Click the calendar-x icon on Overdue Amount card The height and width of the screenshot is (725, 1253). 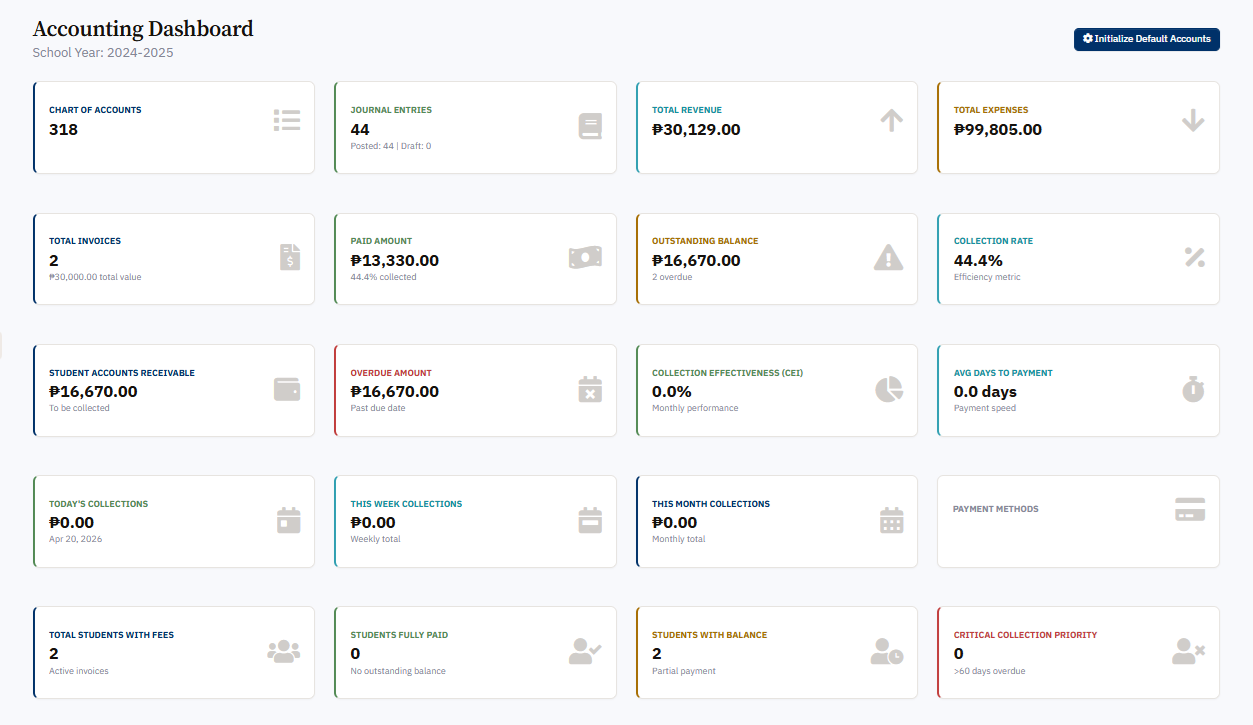coord(590,389)
